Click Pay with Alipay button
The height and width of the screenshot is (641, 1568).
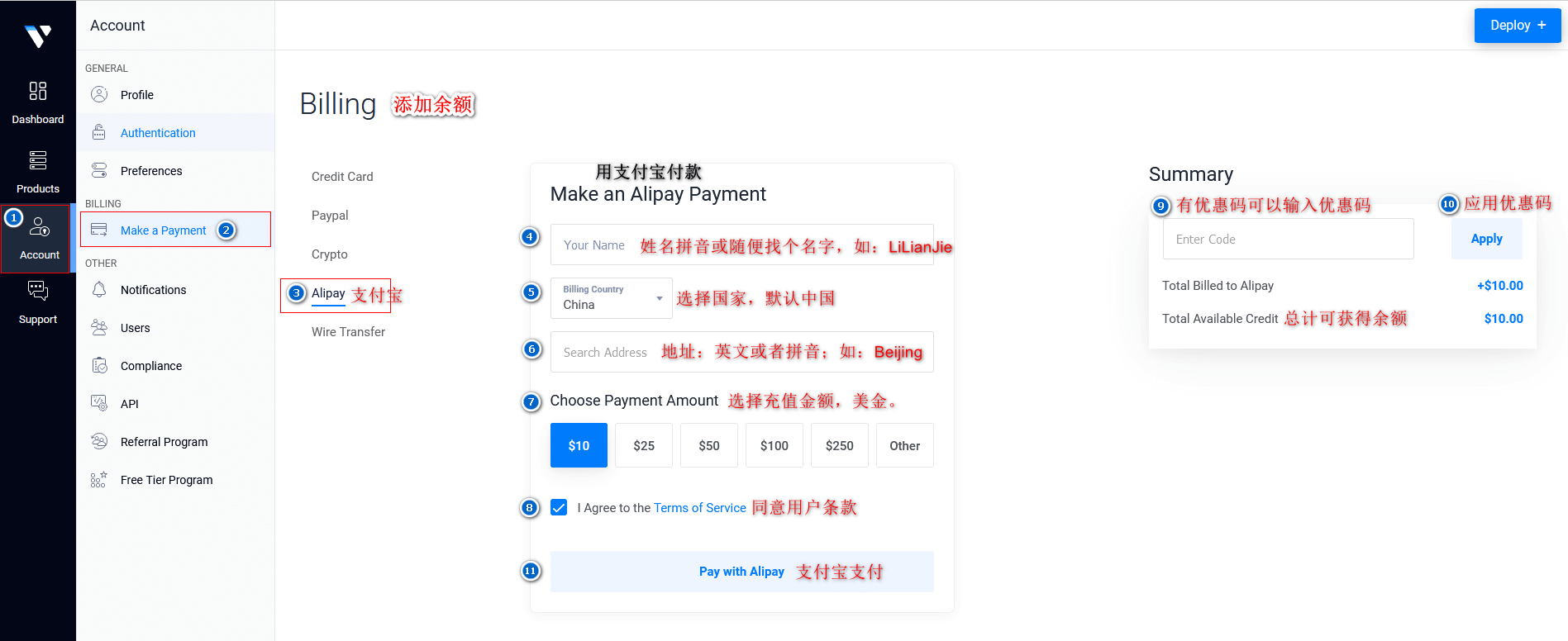coord(741,572)
